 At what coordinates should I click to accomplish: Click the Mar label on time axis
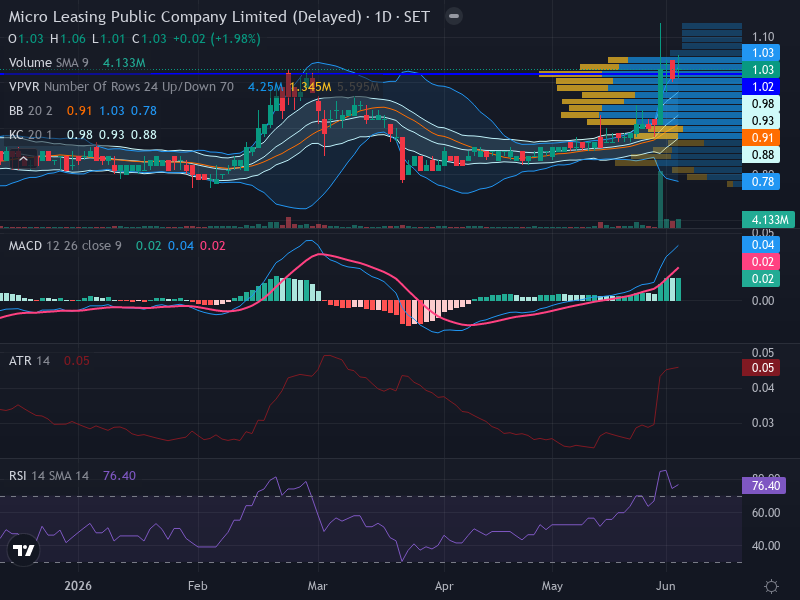click(x=317, y=586)
